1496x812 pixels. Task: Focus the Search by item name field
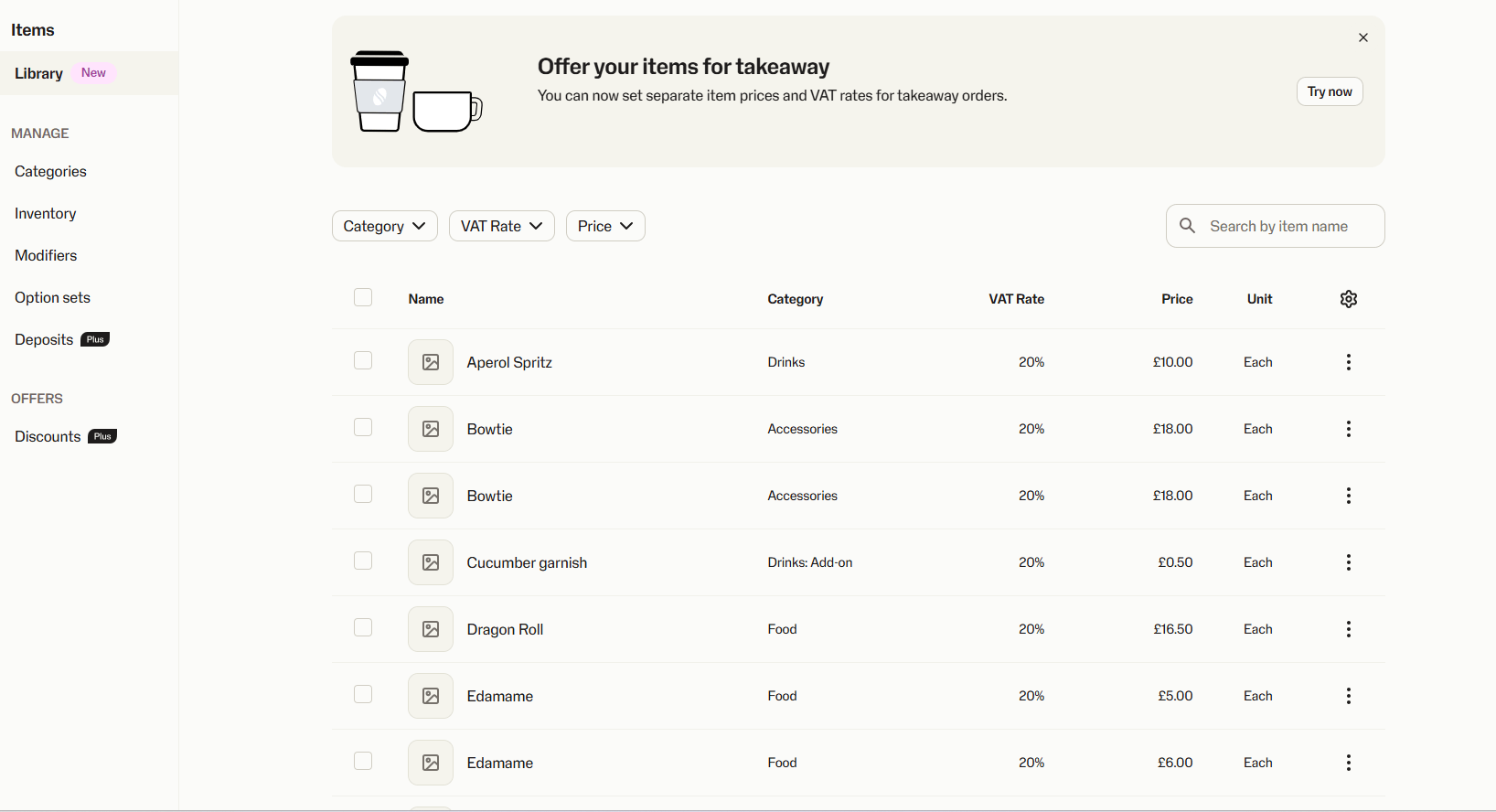1276,226
